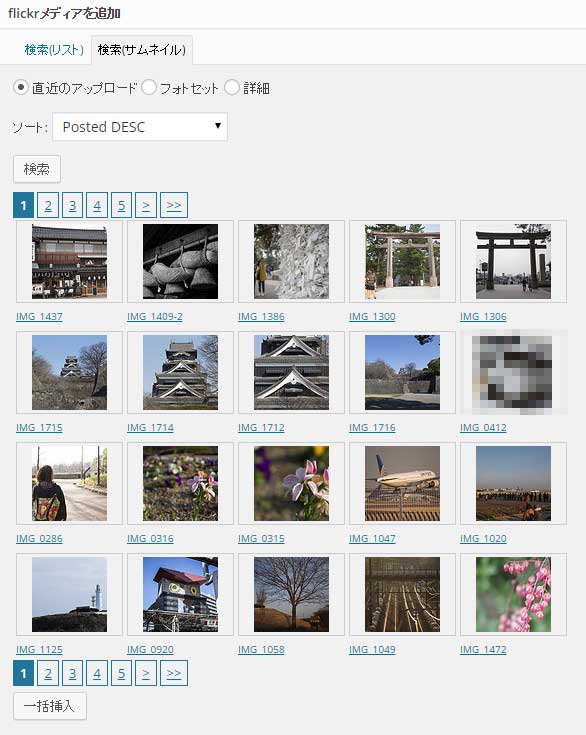Click the 一括挿入 bulk insert button
The height and width of the screenshot is (735, 586).
point(50,706)
